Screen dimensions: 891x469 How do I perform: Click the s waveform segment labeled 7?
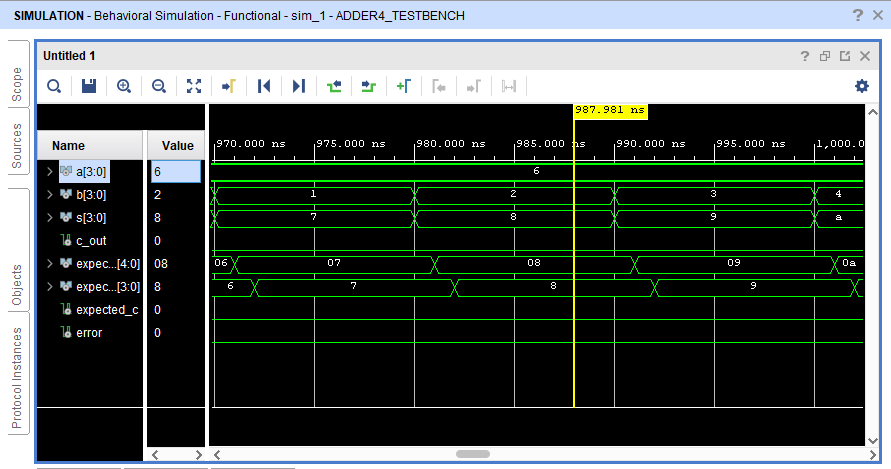click(x=314, y=218)
